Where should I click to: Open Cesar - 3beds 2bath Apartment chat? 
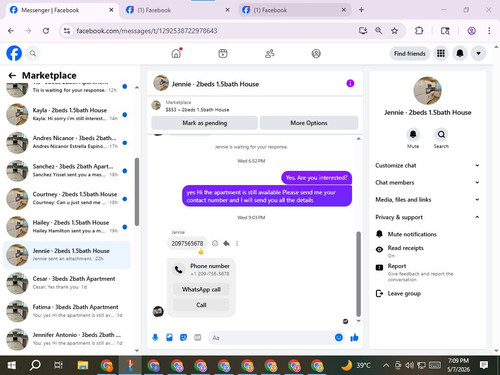pyautogui.click(x=67, y=283)
